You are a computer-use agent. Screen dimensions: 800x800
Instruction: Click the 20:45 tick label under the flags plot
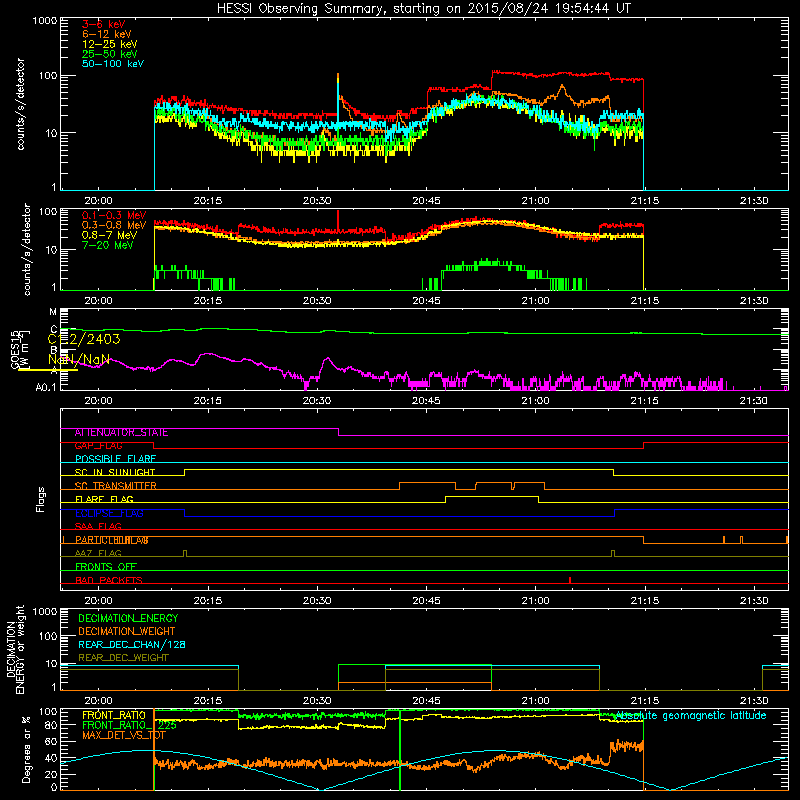coord(426,601)
